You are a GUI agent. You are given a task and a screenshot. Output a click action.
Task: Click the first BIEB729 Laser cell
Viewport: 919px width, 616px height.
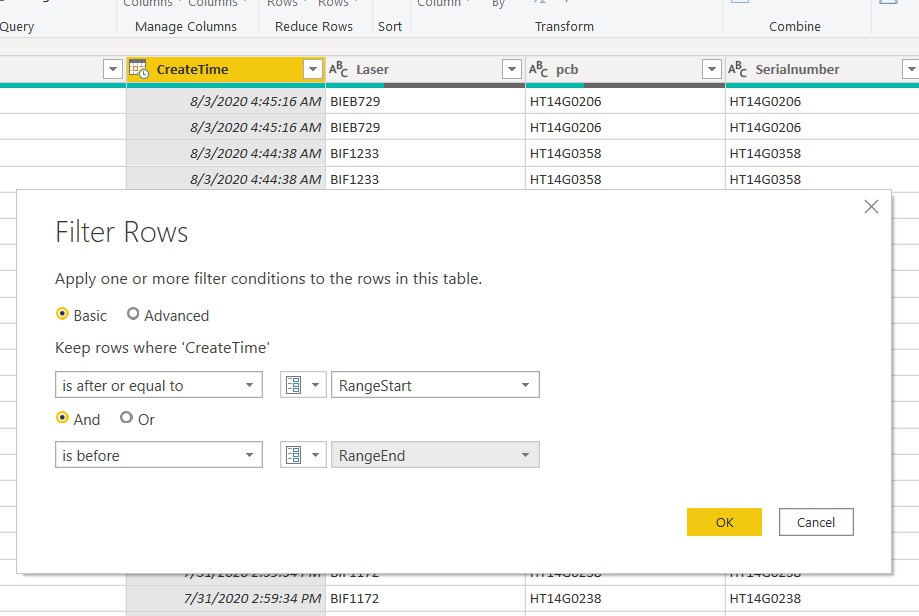[426, 101]
